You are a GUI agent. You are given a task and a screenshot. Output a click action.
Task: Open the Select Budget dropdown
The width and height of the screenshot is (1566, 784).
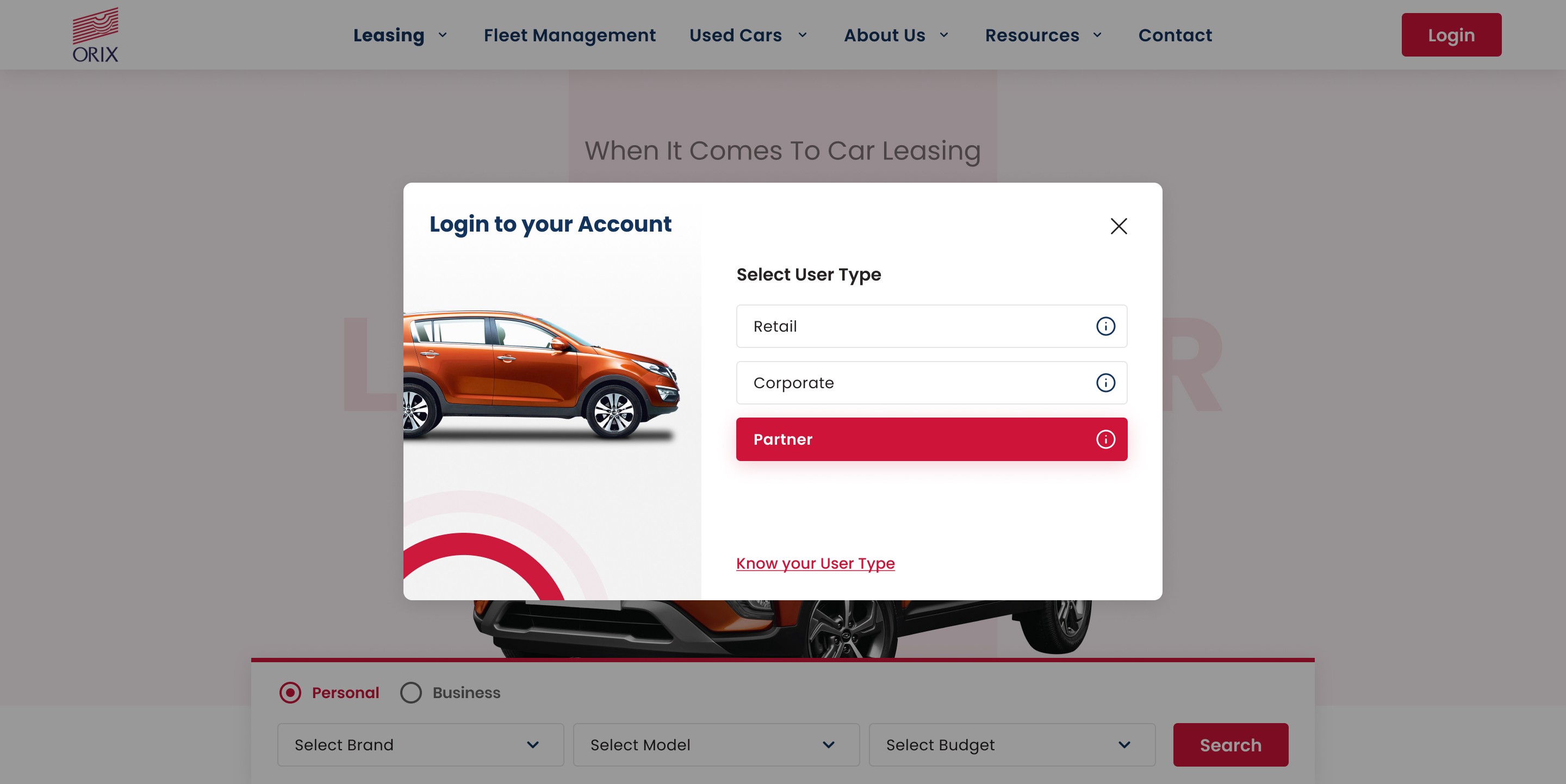click(1011, 744)
